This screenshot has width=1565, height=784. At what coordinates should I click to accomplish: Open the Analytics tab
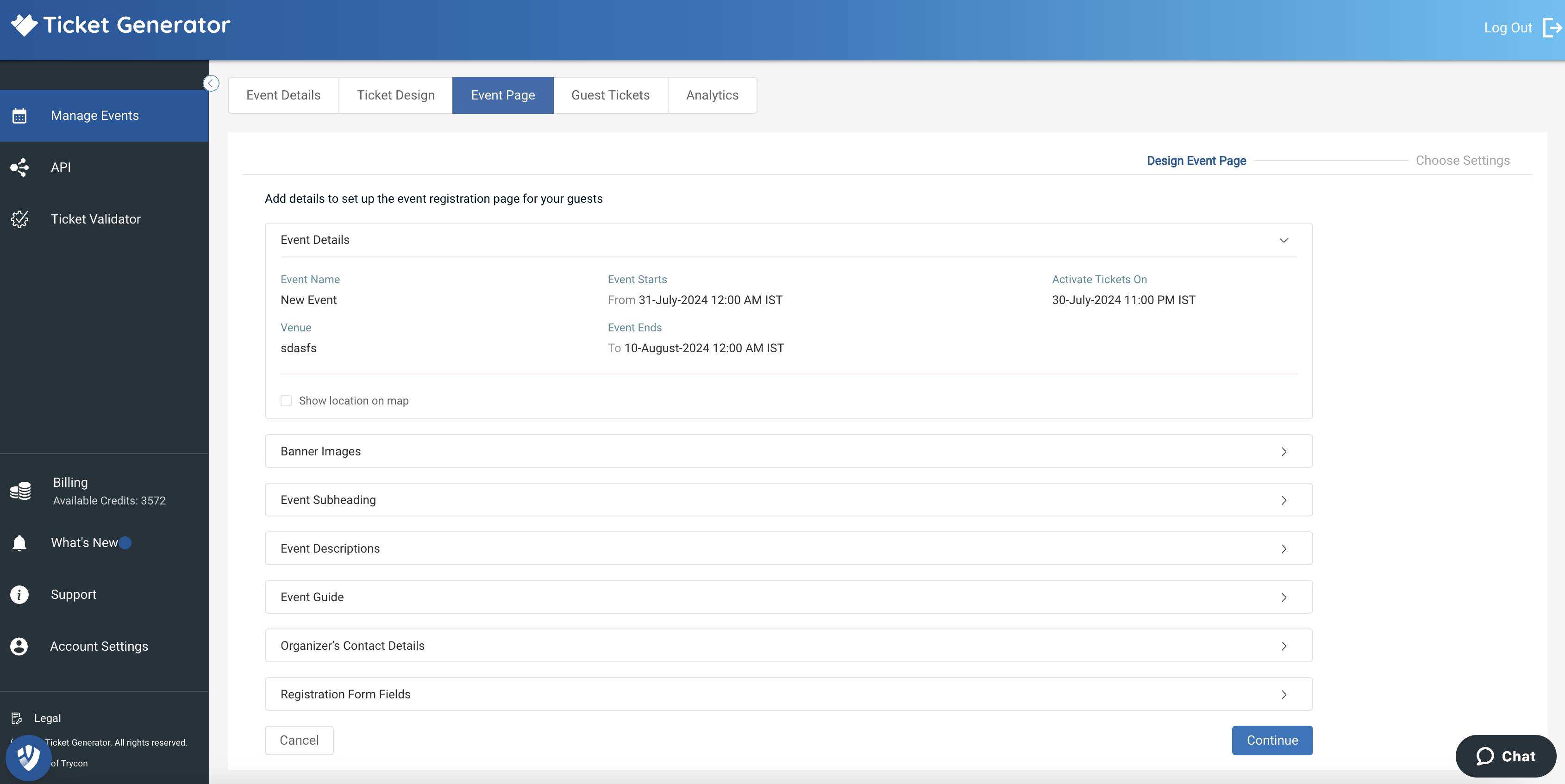click(712, 95)
